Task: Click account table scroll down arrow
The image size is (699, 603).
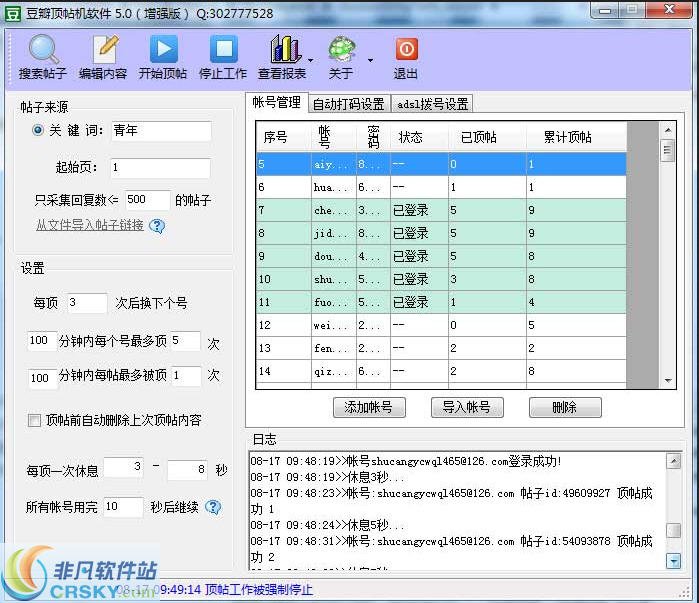Action: (x=668, y=380)
